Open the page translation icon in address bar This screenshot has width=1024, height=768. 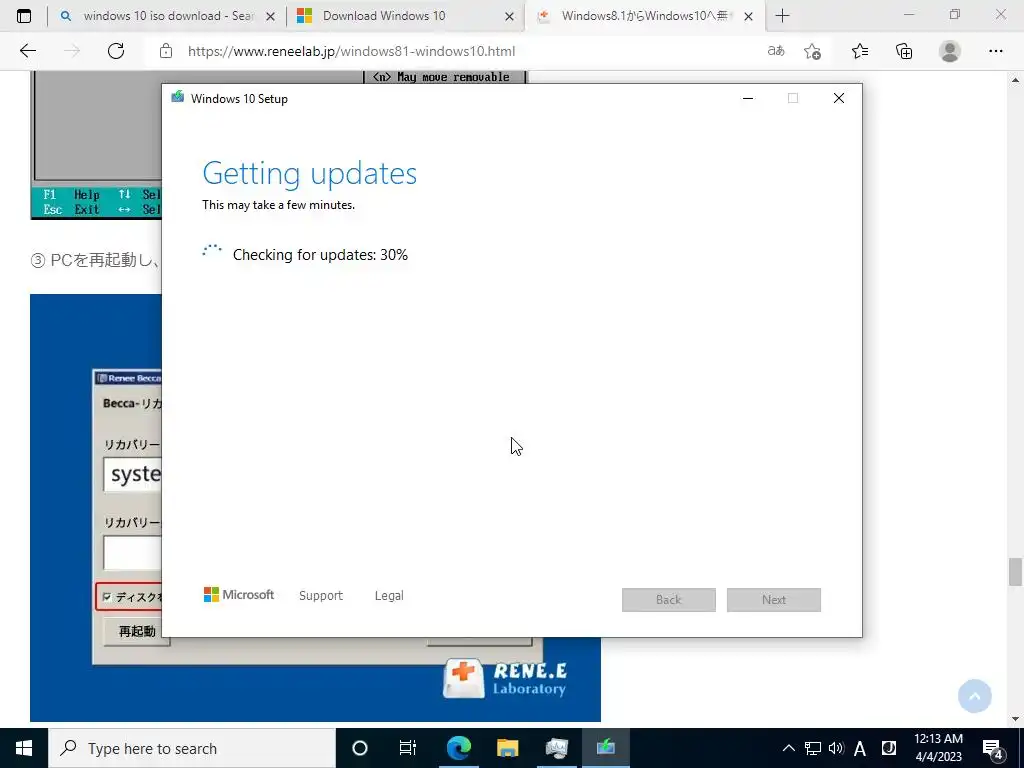tap(776, 51)
